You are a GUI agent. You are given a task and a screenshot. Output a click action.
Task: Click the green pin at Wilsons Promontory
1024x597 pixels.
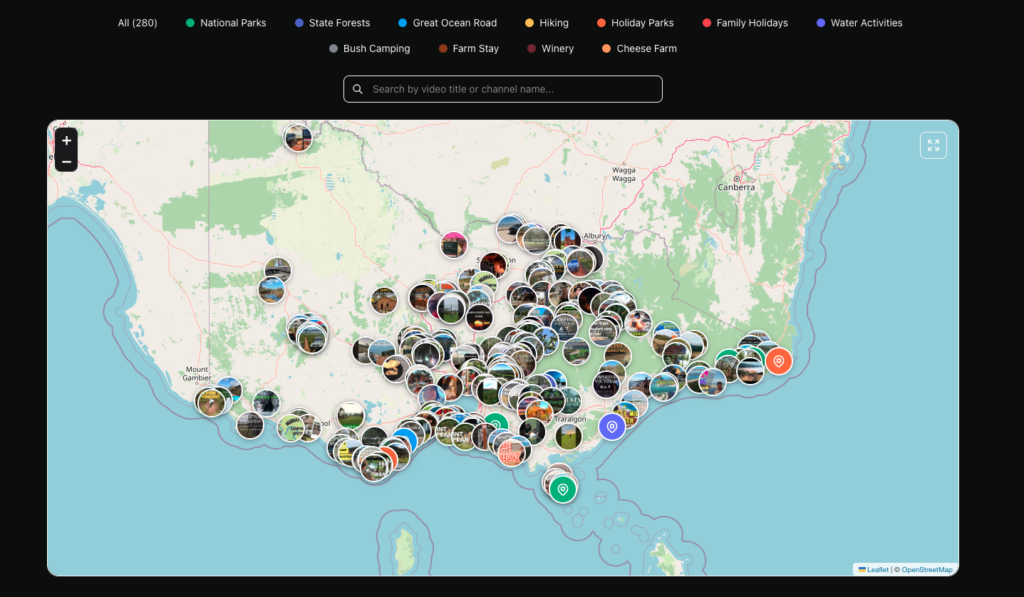[x=562, y=489]
